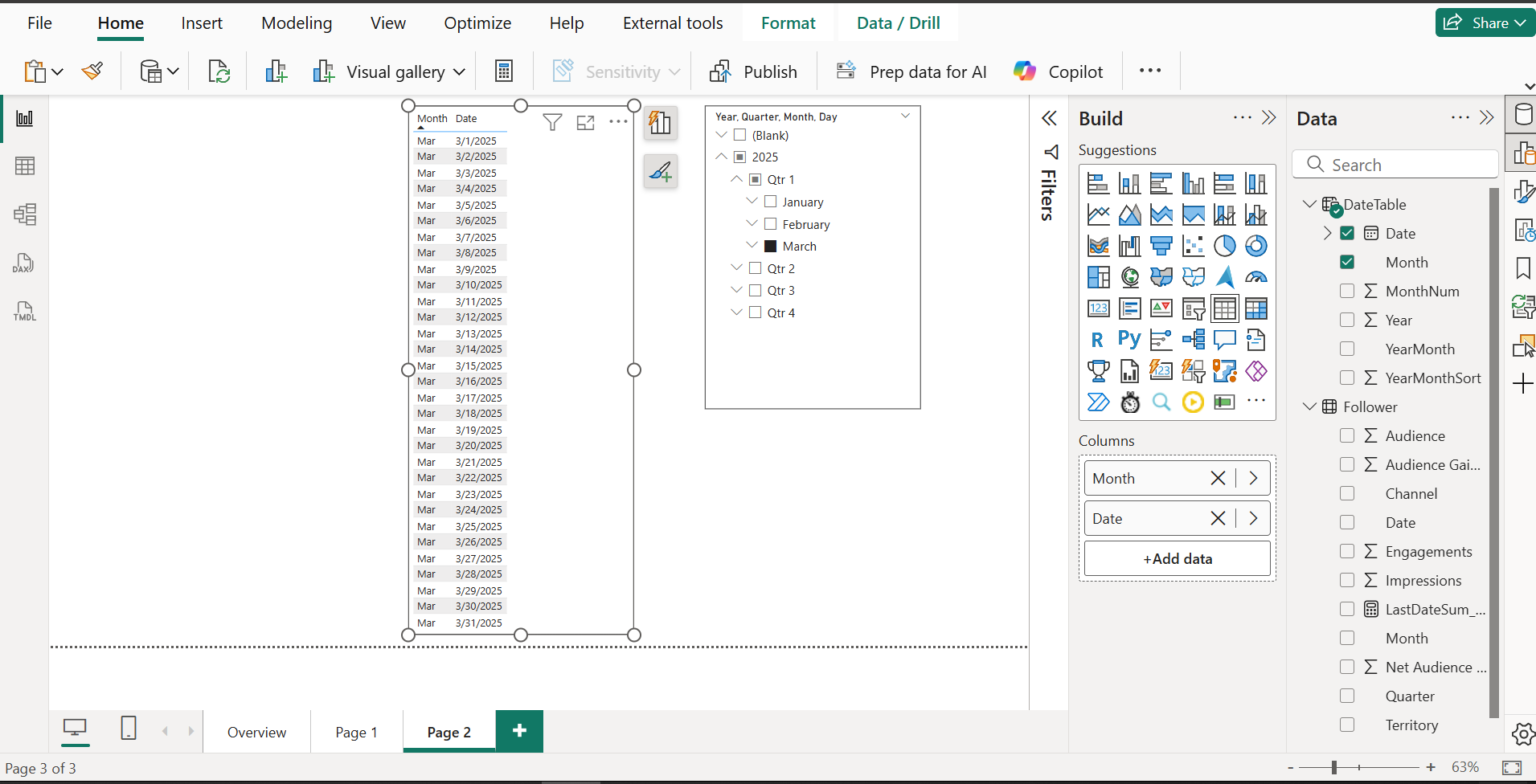Click focus mode icon on table visual

pyautogui.click(x=586, y=122)
